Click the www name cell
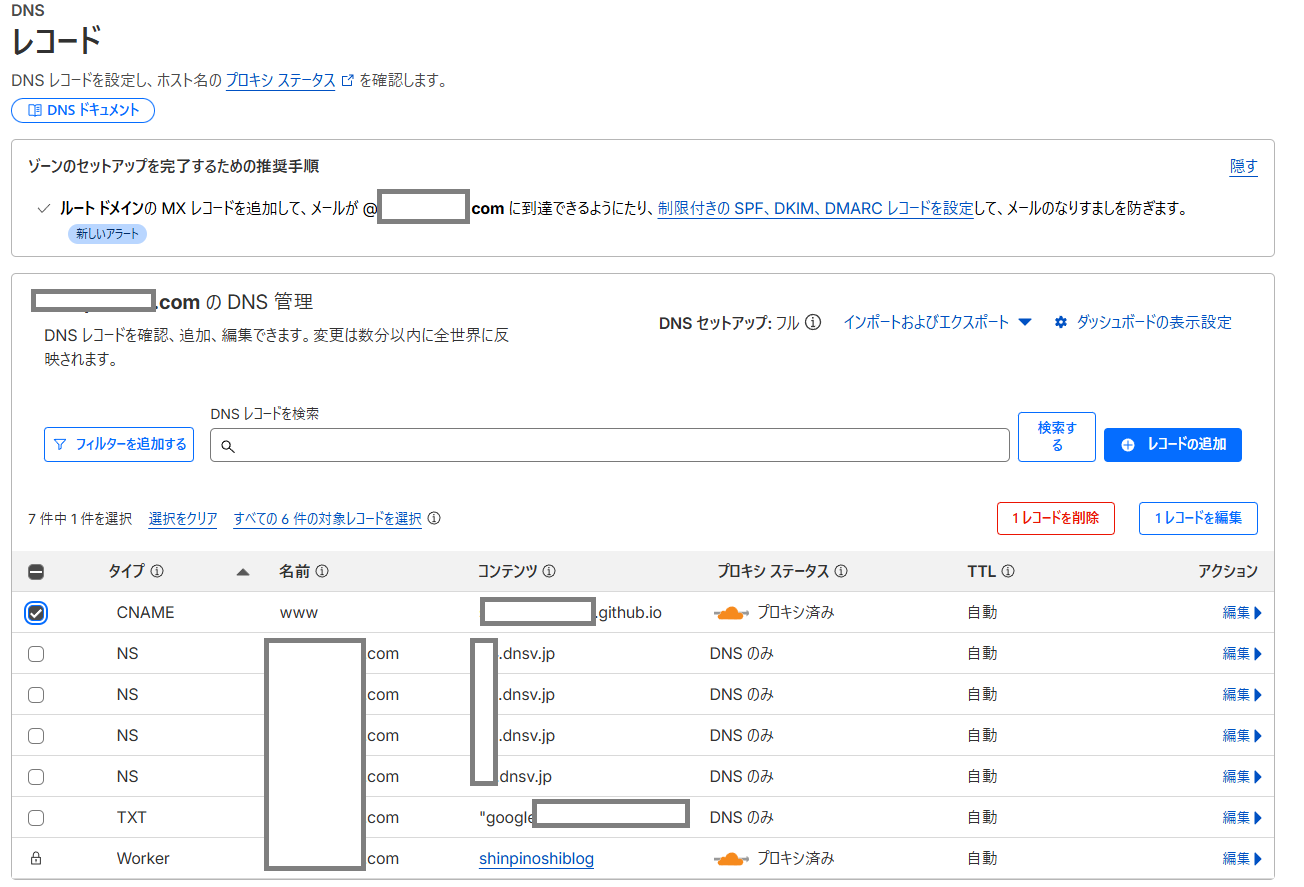The image size is (1304, 887). [299, 613]
